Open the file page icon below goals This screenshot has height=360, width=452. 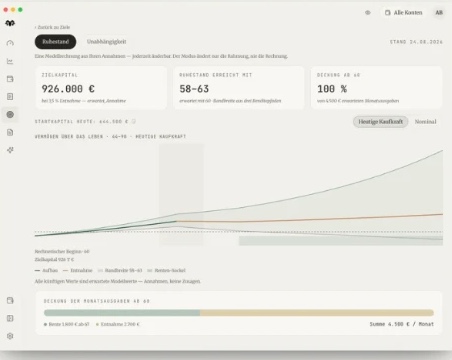10,132
